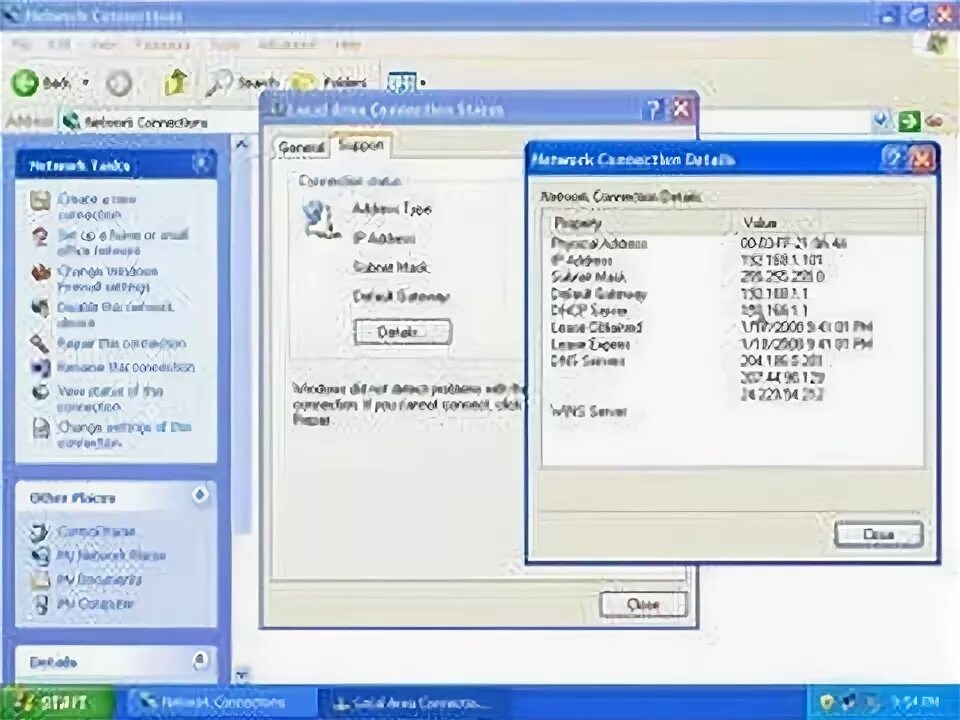Screen dimensions: 960x720
Task: Open the Edit menu
Action: tap(59, 45)
